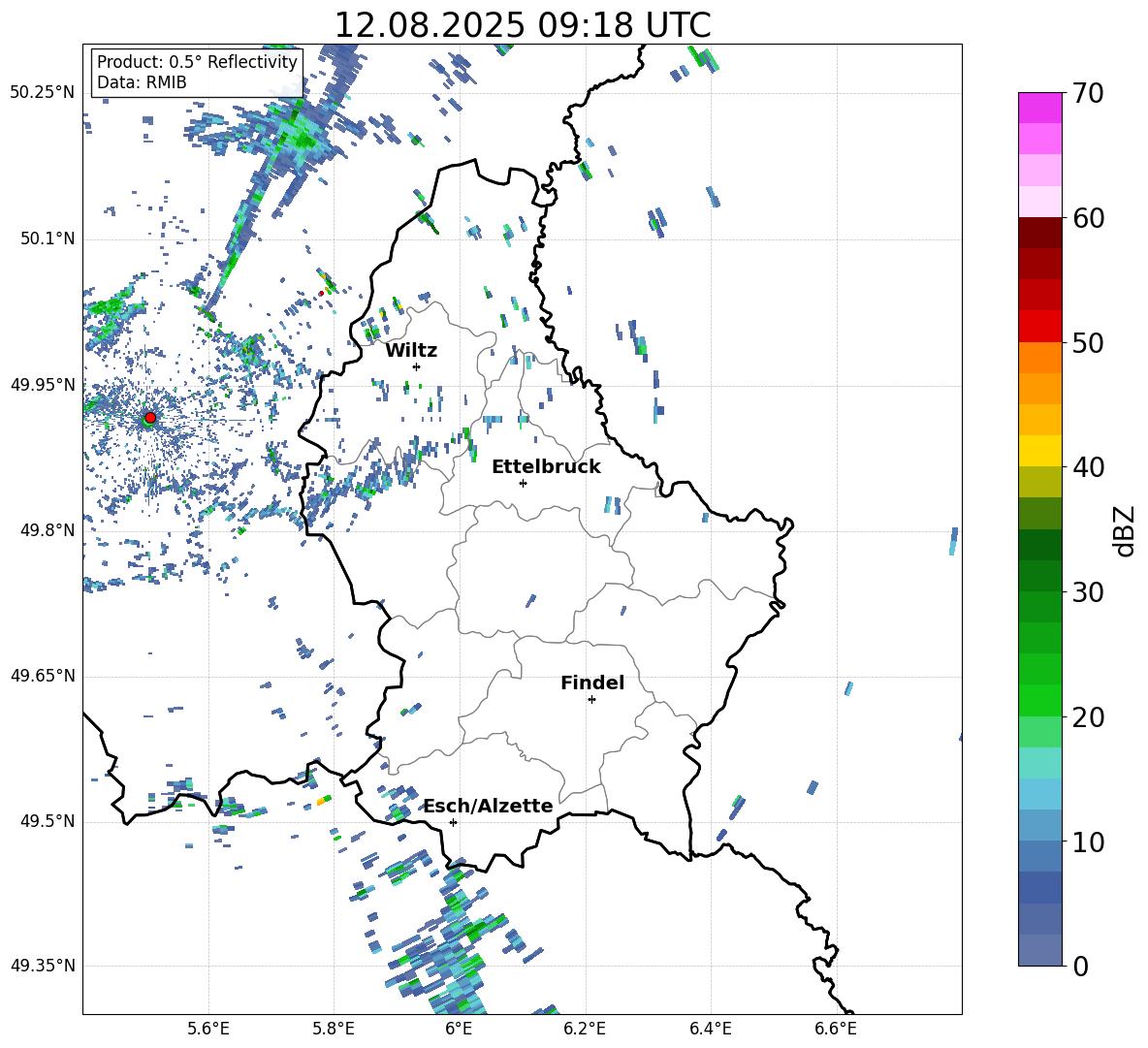Click the 49.8°N latitude label
Screen dimensions: 1148x1048
48,530
